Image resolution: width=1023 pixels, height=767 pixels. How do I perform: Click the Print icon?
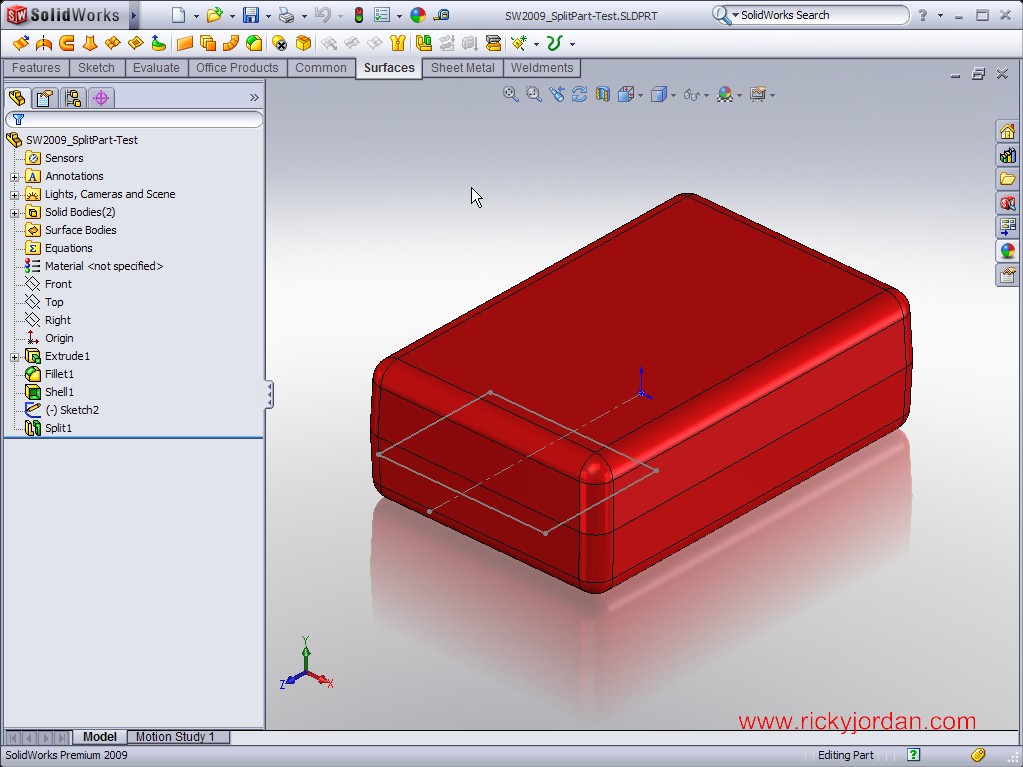(x=286, y=15)
